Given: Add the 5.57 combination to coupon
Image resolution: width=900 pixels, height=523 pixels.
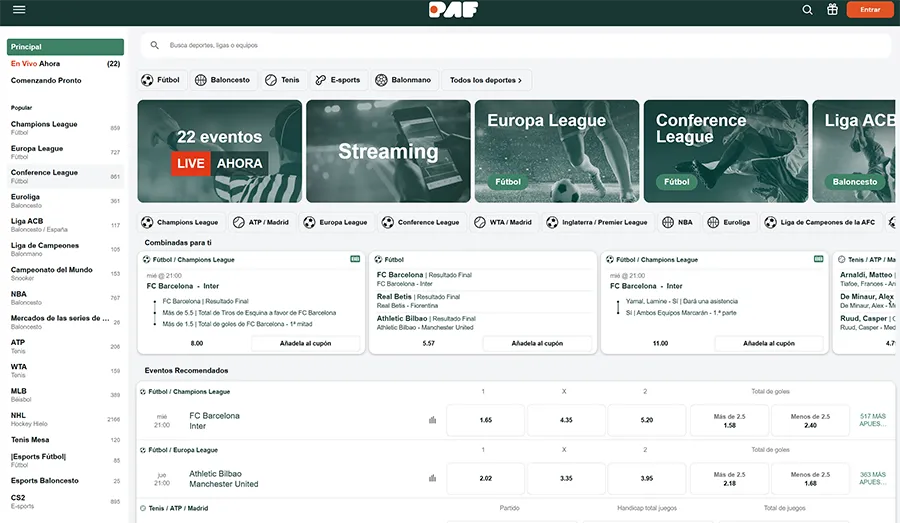Looking at the screenshot, I should click(537, 343).
